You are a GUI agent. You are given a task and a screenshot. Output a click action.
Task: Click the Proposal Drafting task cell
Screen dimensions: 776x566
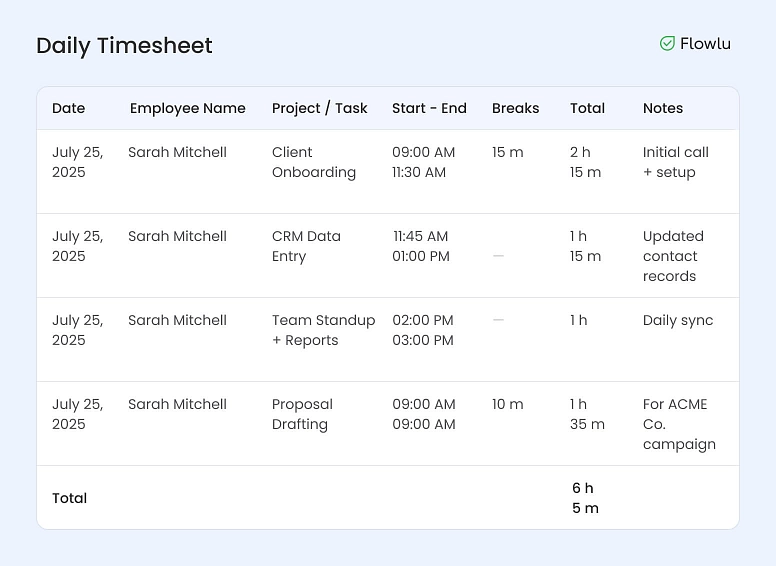tap(302, 414)
